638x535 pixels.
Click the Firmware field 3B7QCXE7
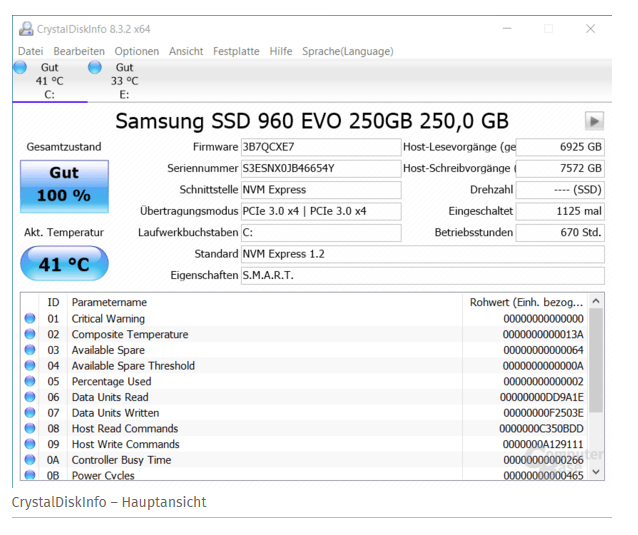click(321, 147)
